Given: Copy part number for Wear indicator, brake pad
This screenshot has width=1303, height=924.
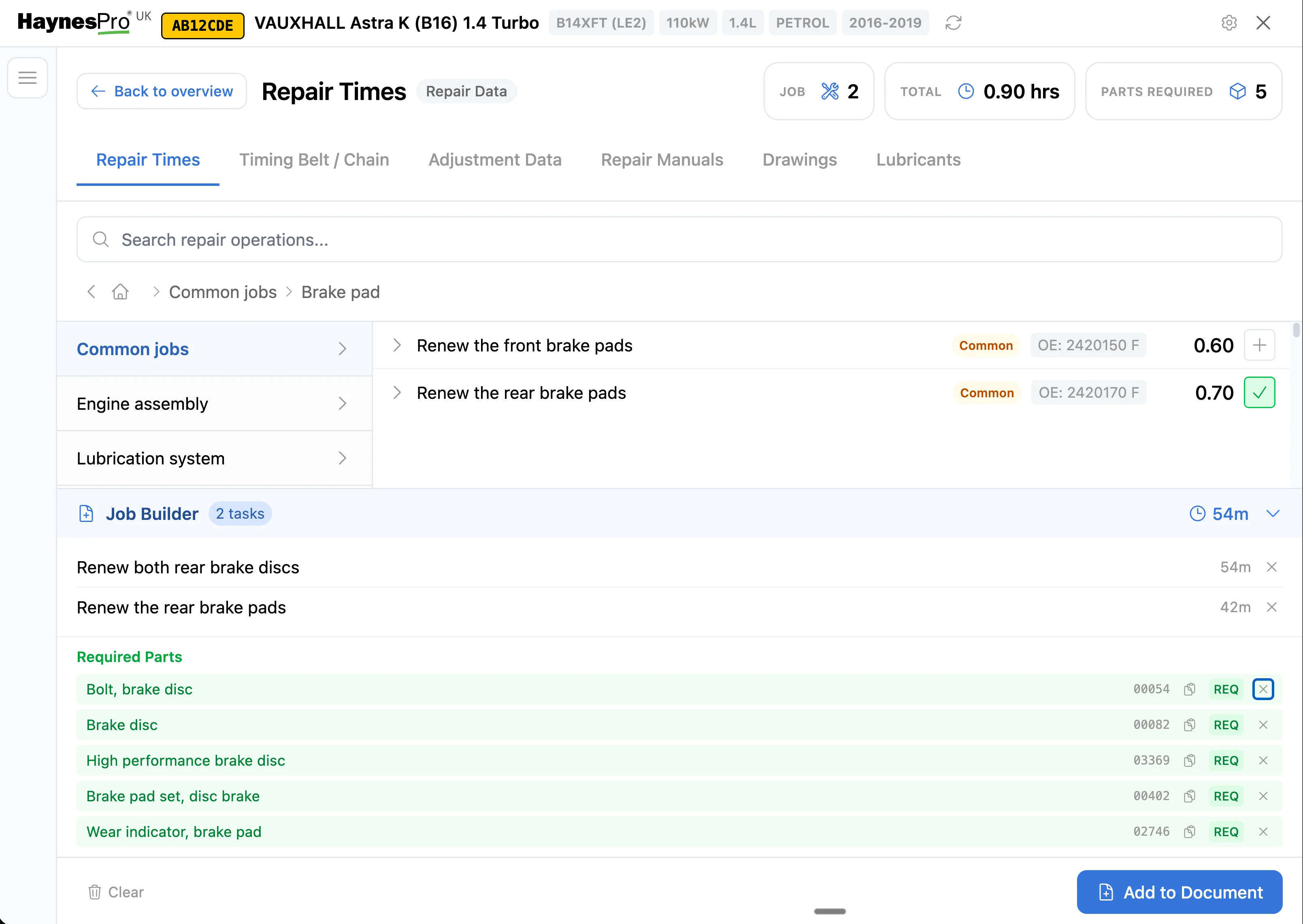Looking at the screenshot, I should [x=1190, y=831].
